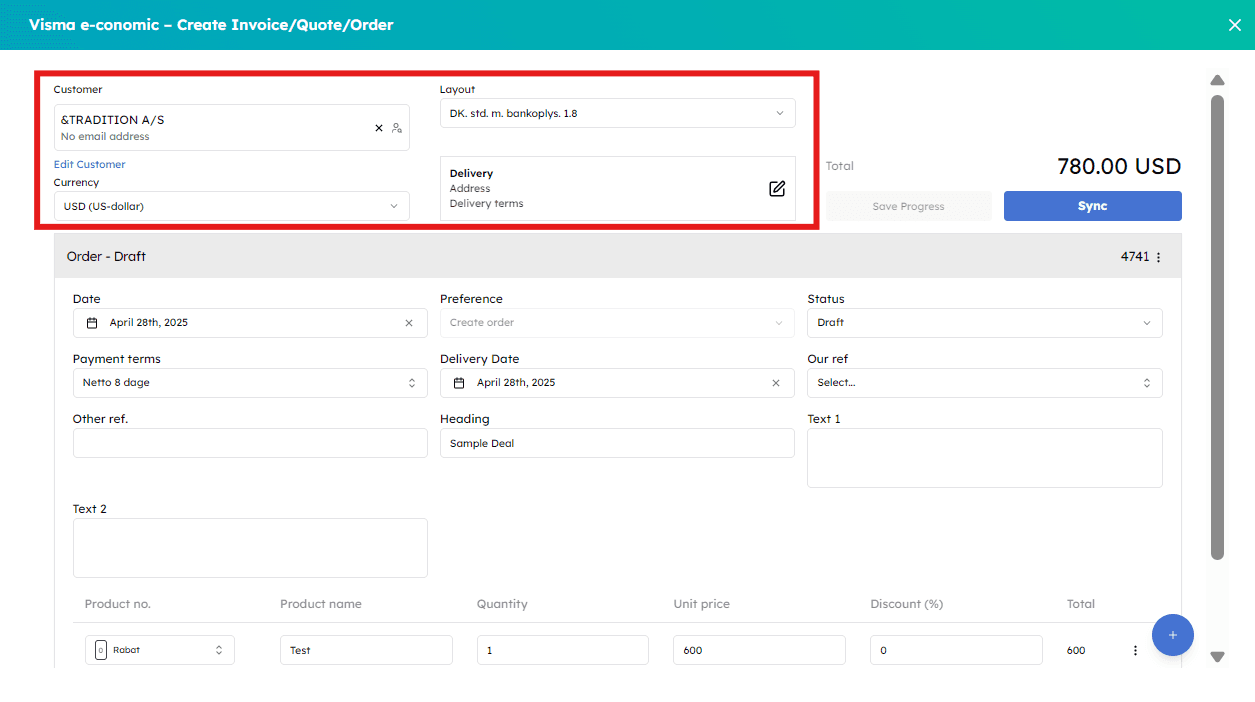Click the Quantity field with value 1

coord(563,650)
